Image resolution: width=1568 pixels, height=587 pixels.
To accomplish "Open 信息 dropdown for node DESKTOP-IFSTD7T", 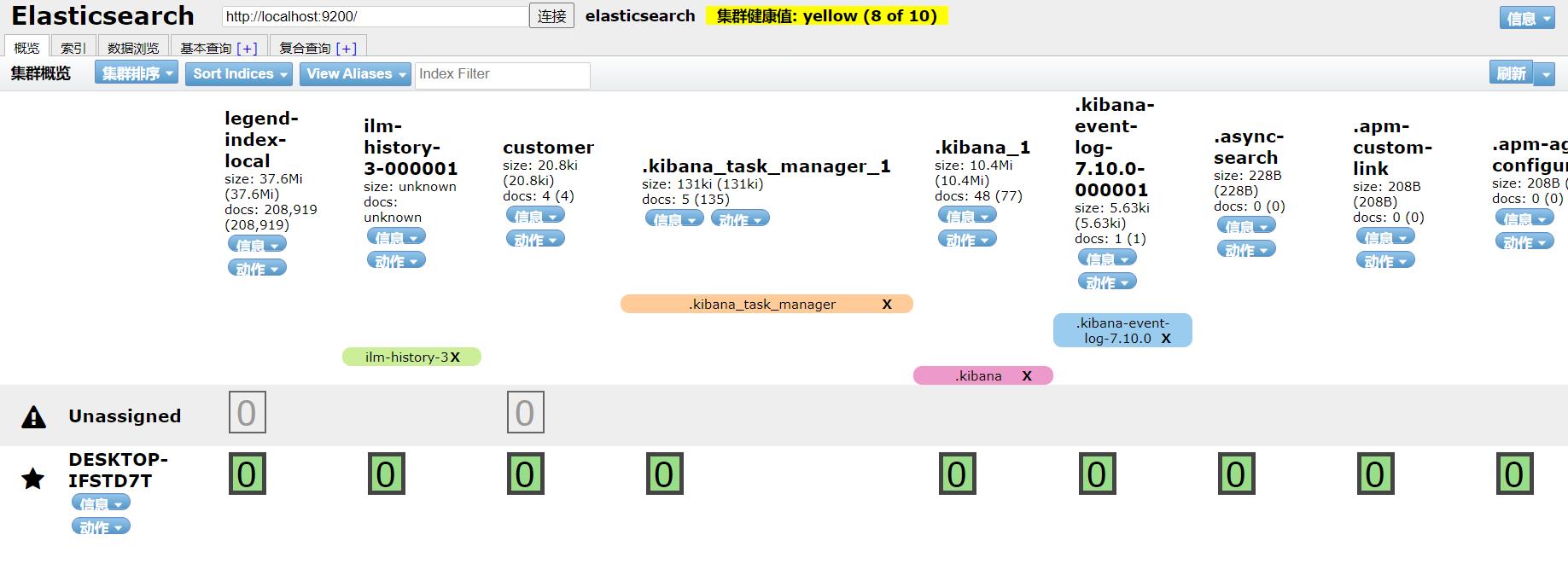I will [x=101, y=503].
